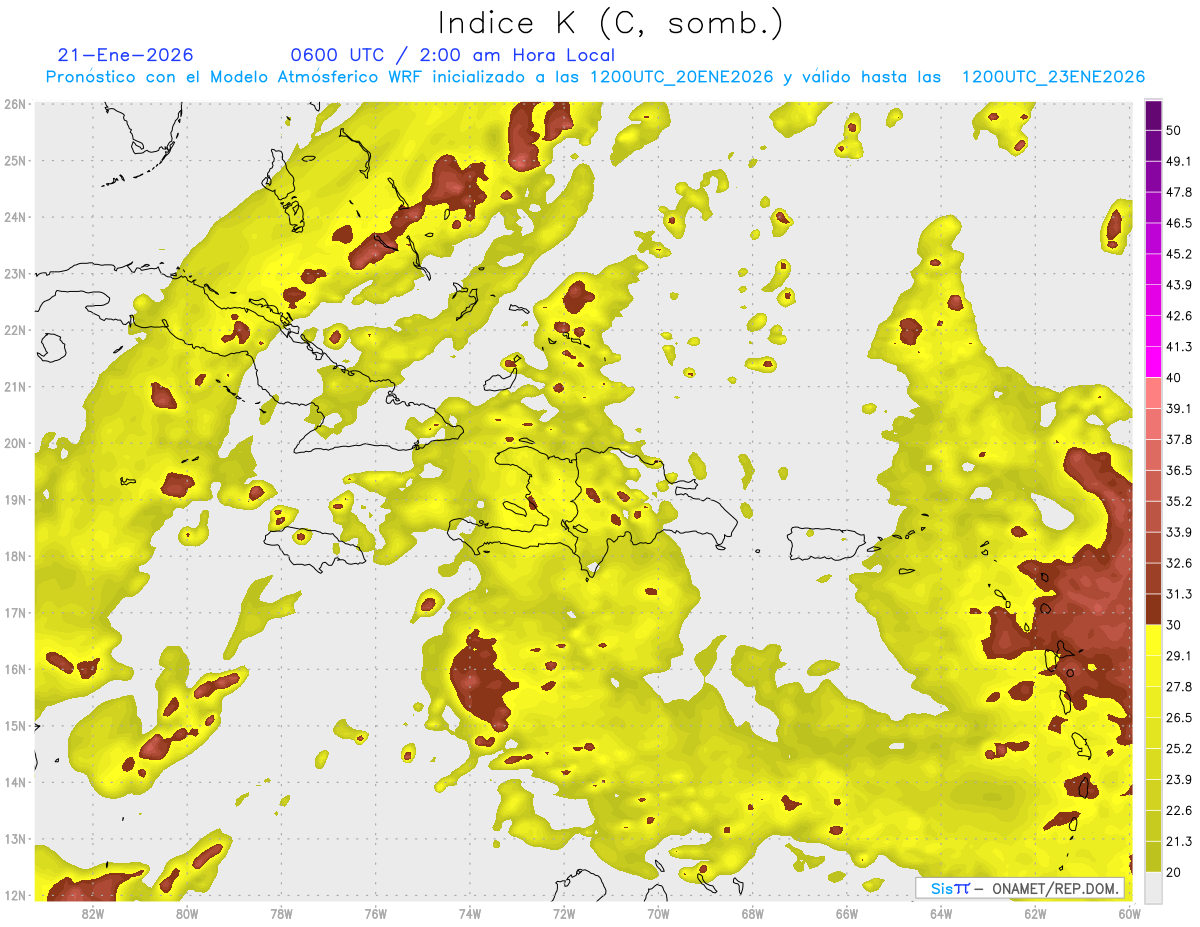Click the 14N latitude label
1200x927 pixels.
tap(15, 782)
